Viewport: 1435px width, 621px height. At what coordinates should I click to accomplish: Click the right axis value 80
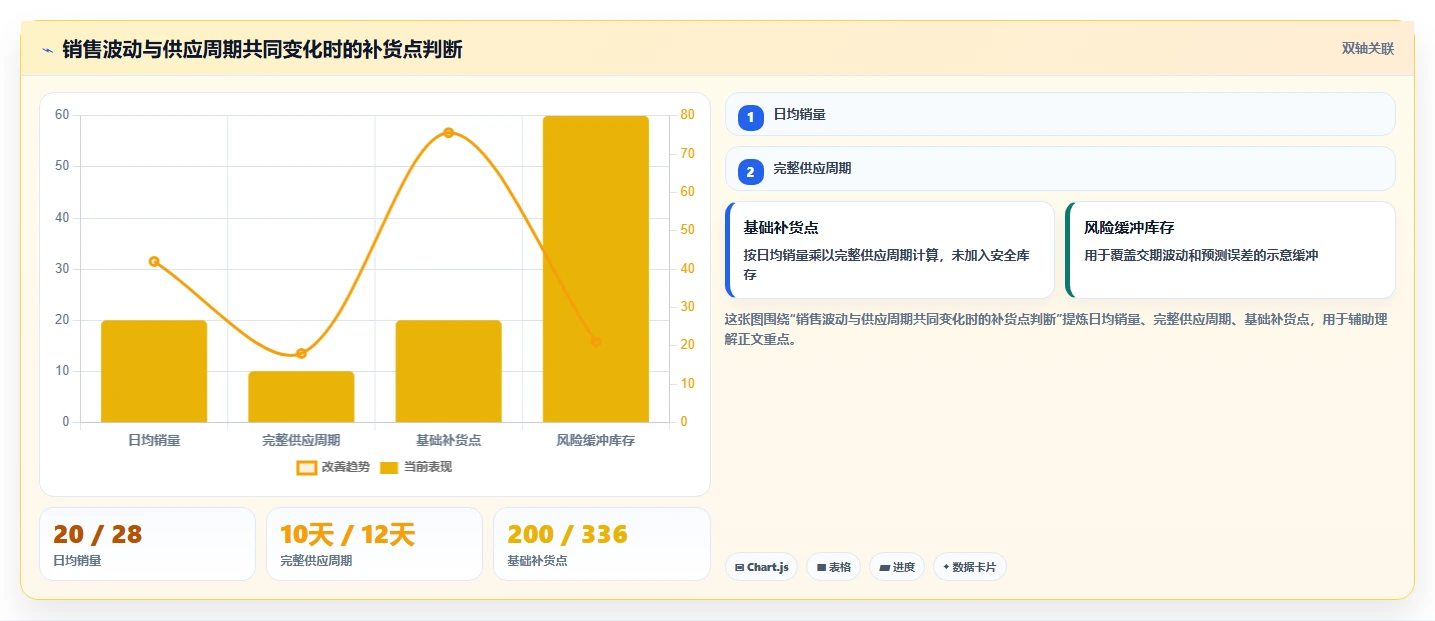click(686, 115)
